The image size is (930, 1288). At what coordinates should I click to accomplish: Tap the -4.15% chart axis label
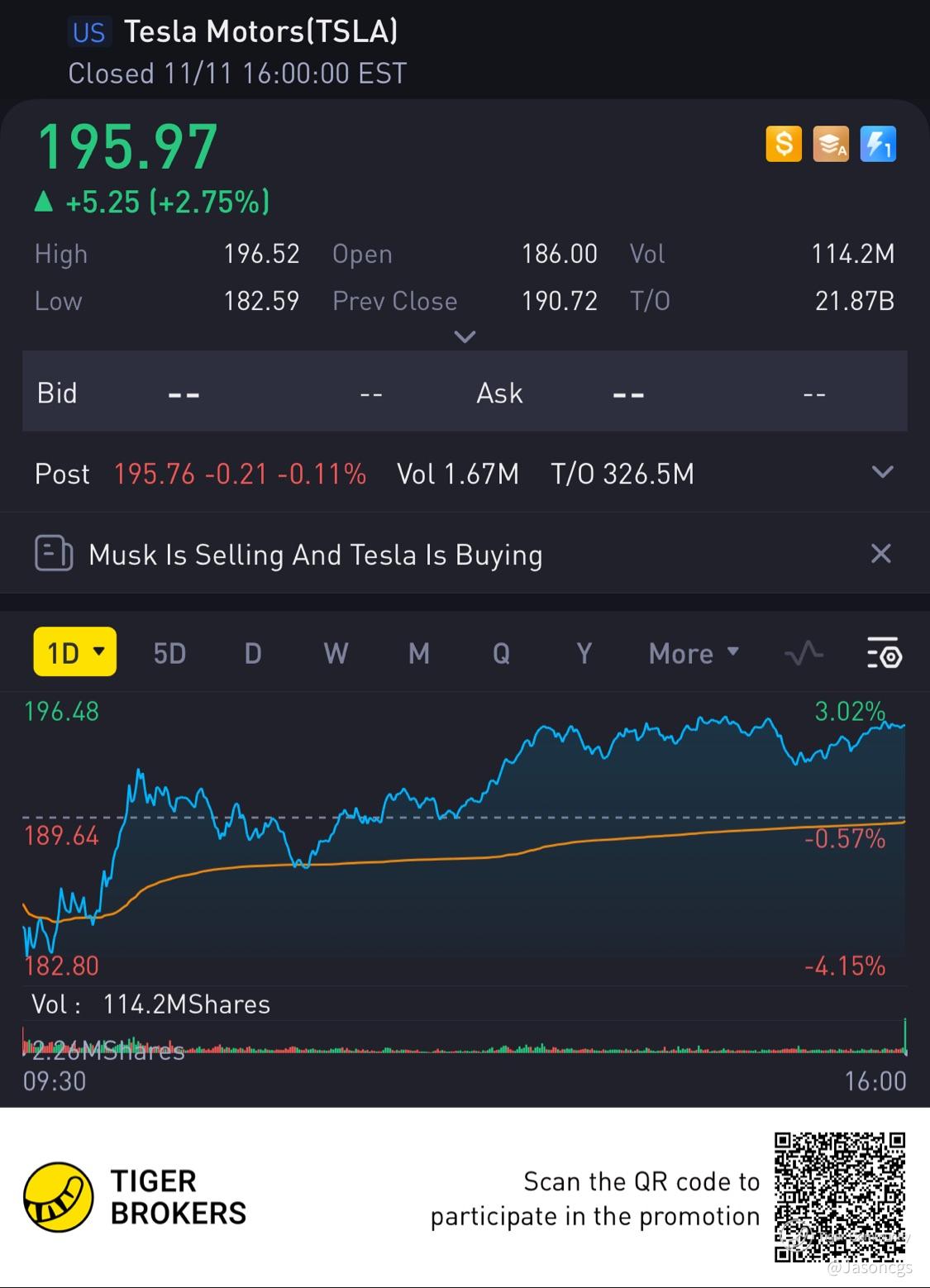(x=845, y=966)
